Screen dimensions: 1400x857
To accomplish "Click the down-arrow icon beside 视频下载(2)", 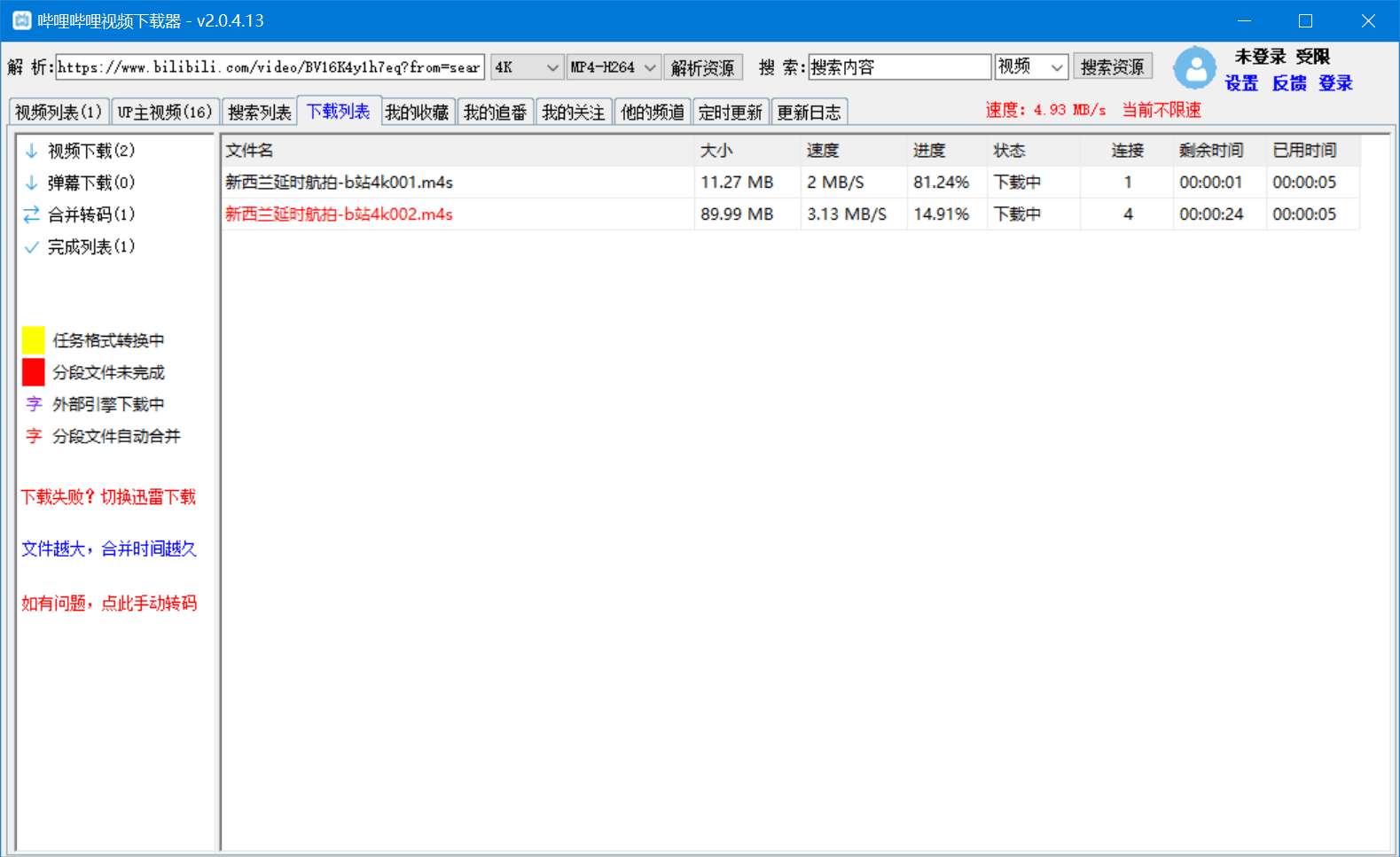I will pos(32,151).
